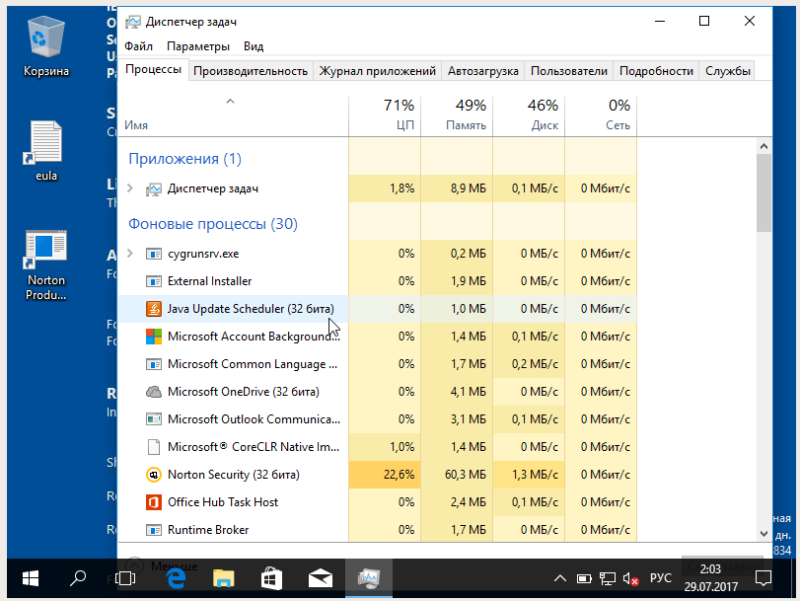Switch to the Журнал приложений tab
The image size is (800, 601).
click(377, 71)
